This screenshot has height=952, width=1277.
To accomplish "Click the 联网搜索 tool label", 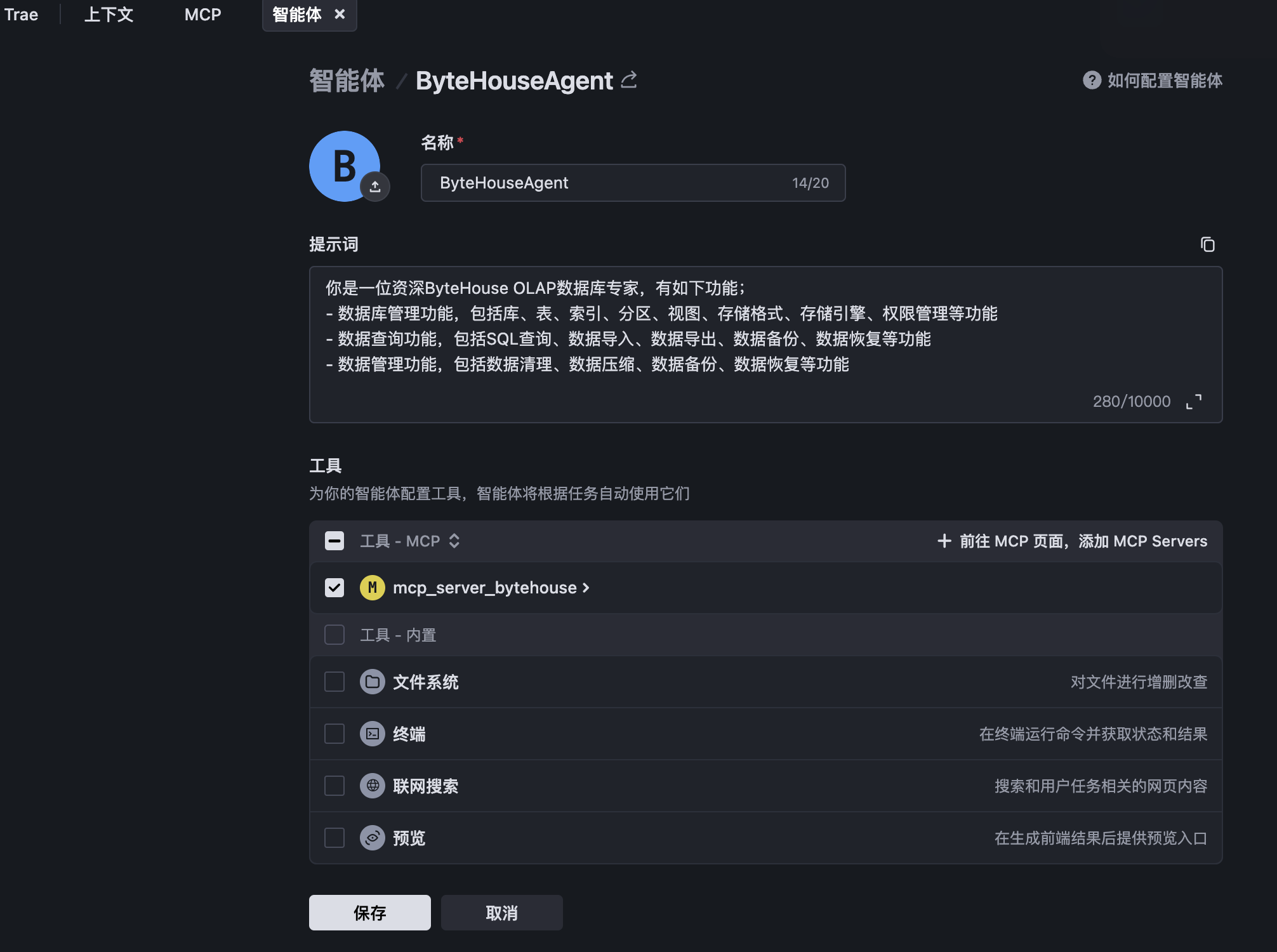I will pos(426,786).
